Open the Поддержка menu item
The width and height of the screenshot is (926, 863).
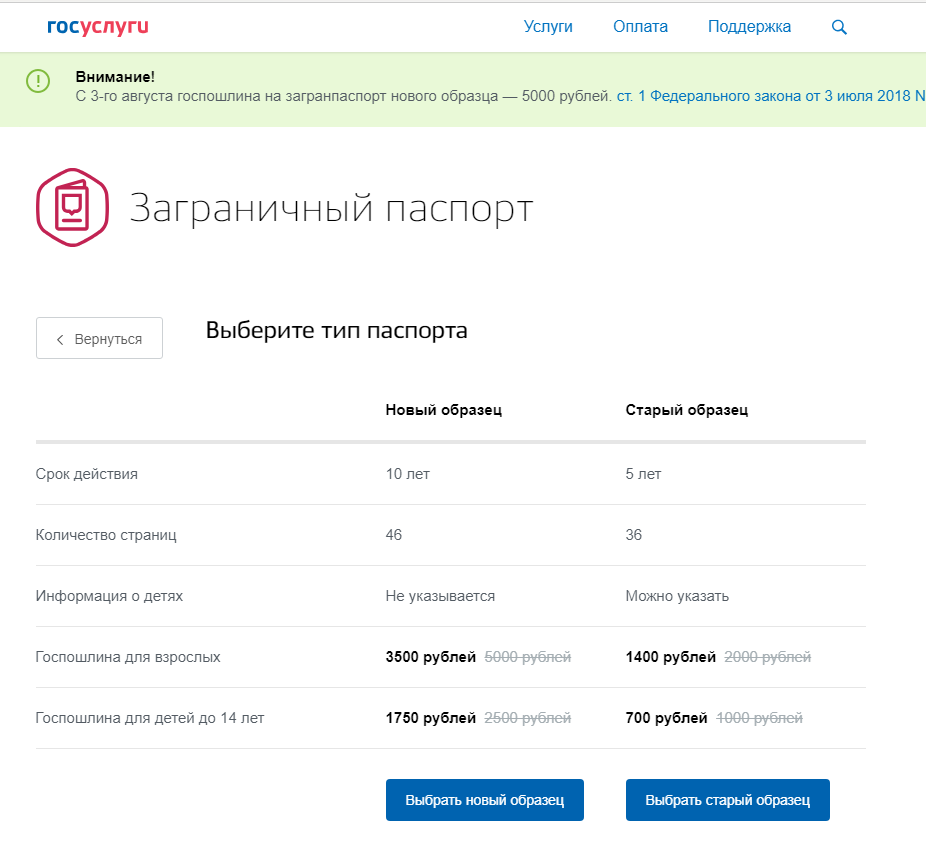click(749, 27)
